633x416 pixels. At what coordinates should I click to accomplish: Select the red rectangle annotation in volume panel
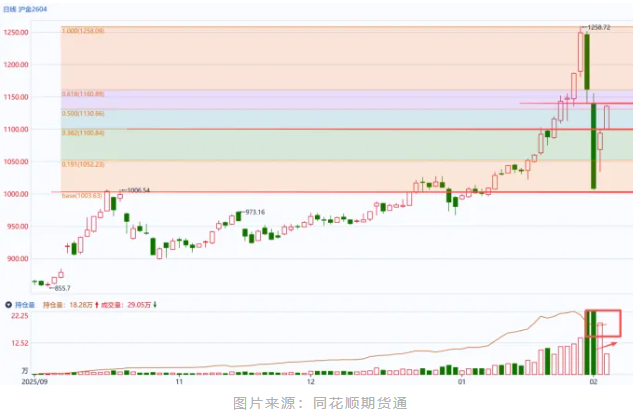pyautogui.click(x=603, y=323)
